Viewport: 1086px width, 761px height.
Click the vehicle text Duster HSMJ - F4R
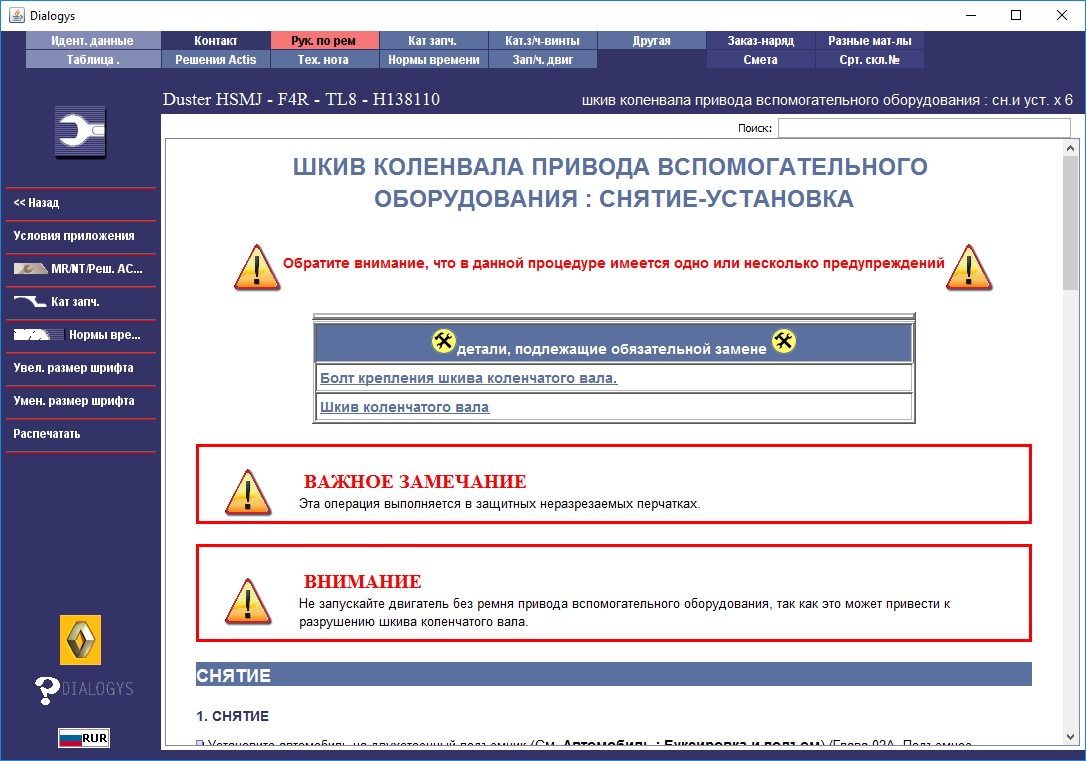(301, 99)
